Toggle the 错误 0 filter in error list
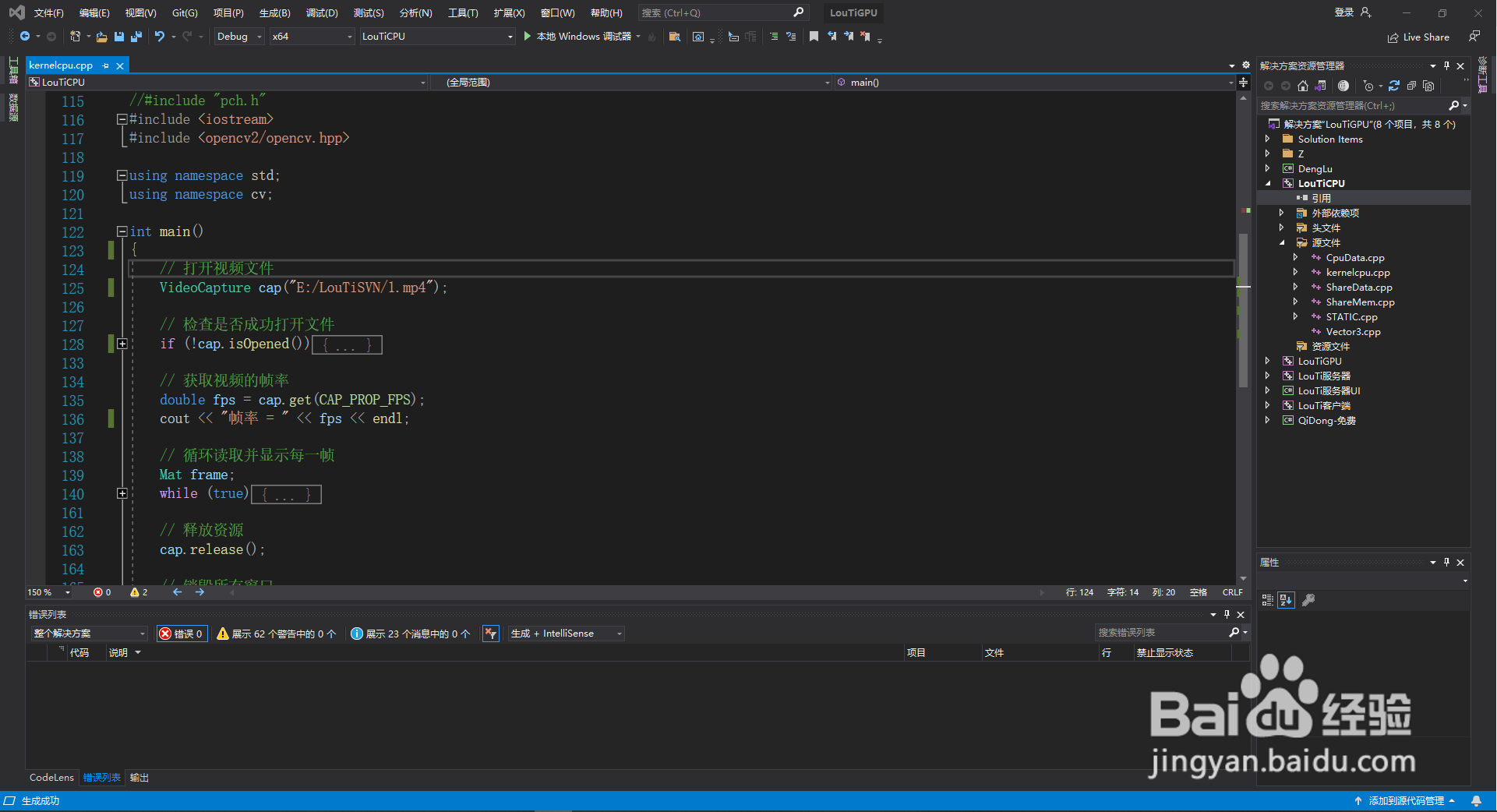Image resolution: width=1497 pixels, height=812 pixels. point(181,634)
